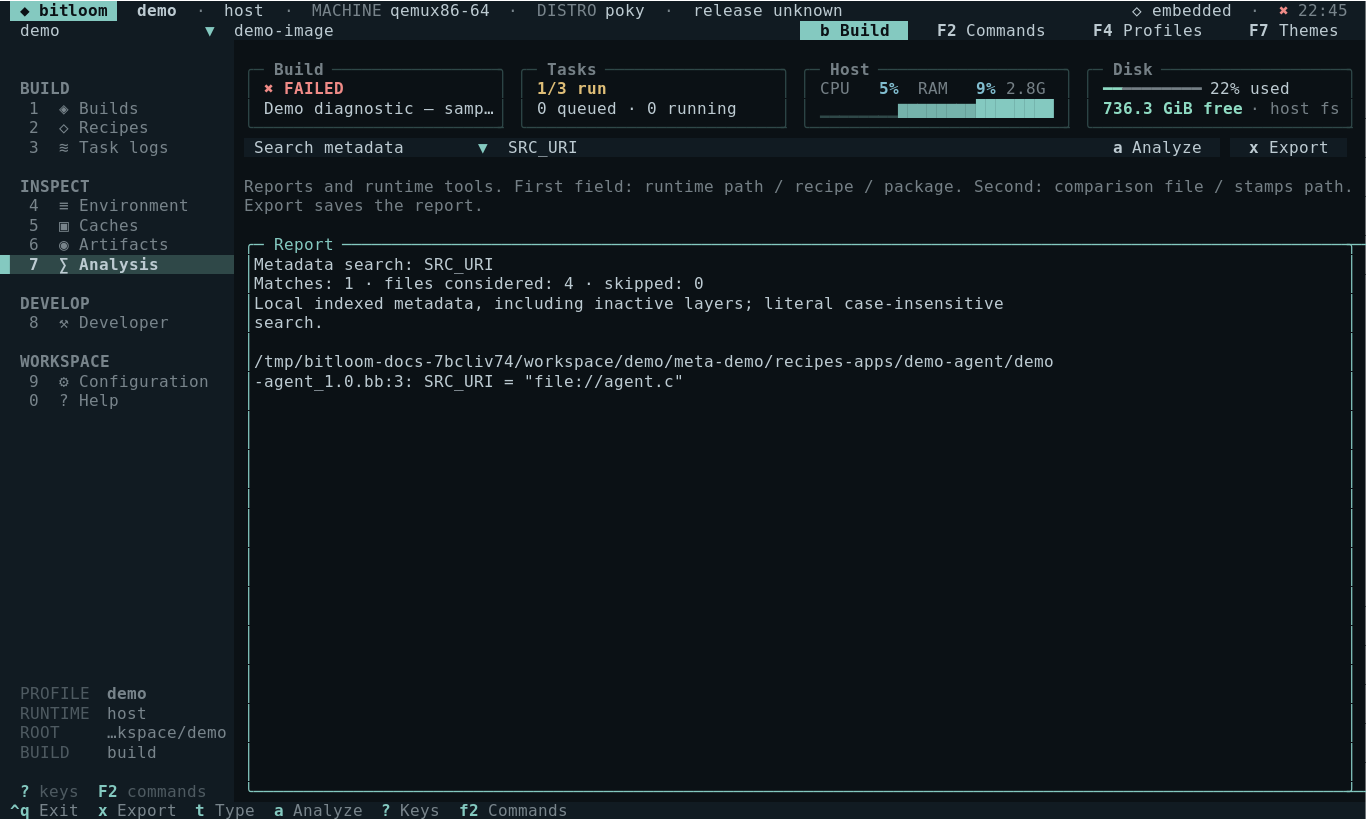Run the a Analyze button

point(1157,148)
